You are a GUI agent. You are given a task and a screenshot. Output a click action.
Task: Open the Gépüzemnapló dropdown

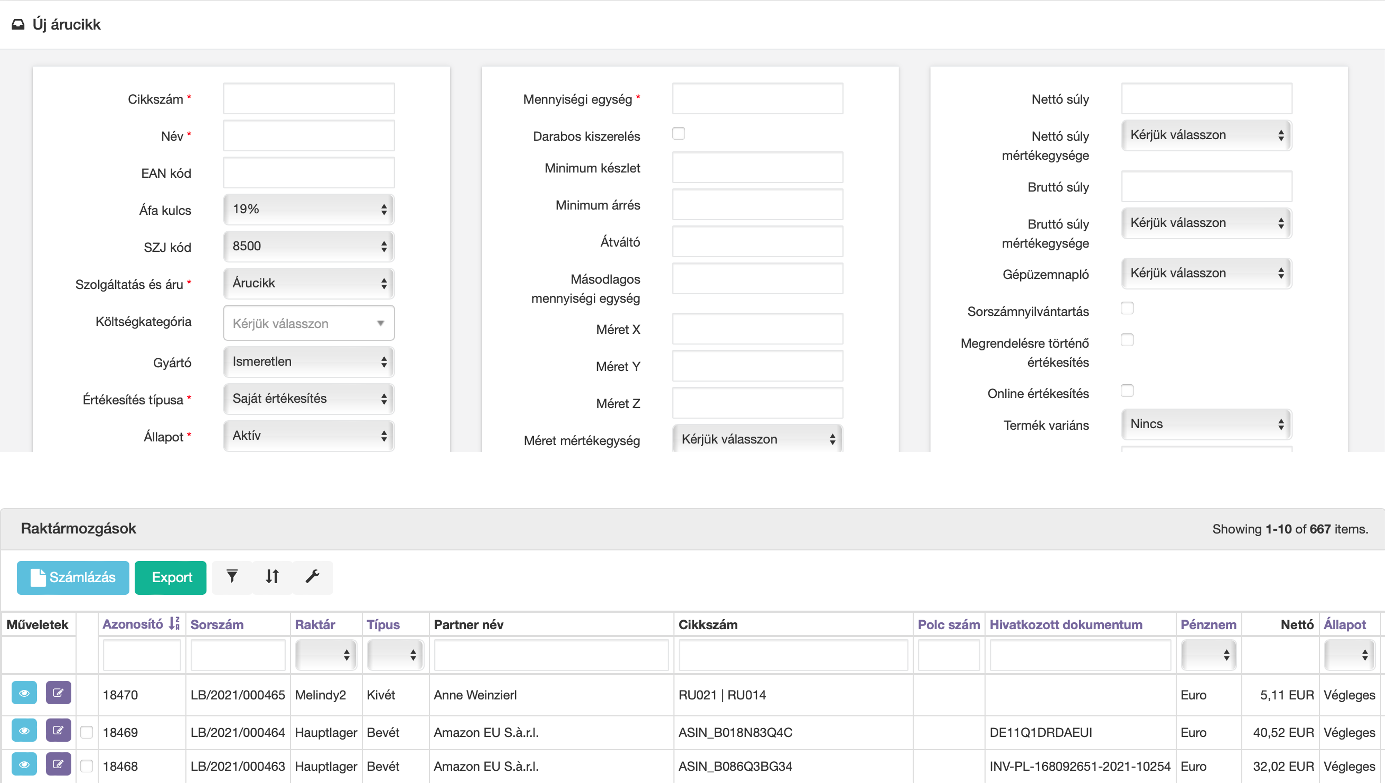pos(1207,273)
